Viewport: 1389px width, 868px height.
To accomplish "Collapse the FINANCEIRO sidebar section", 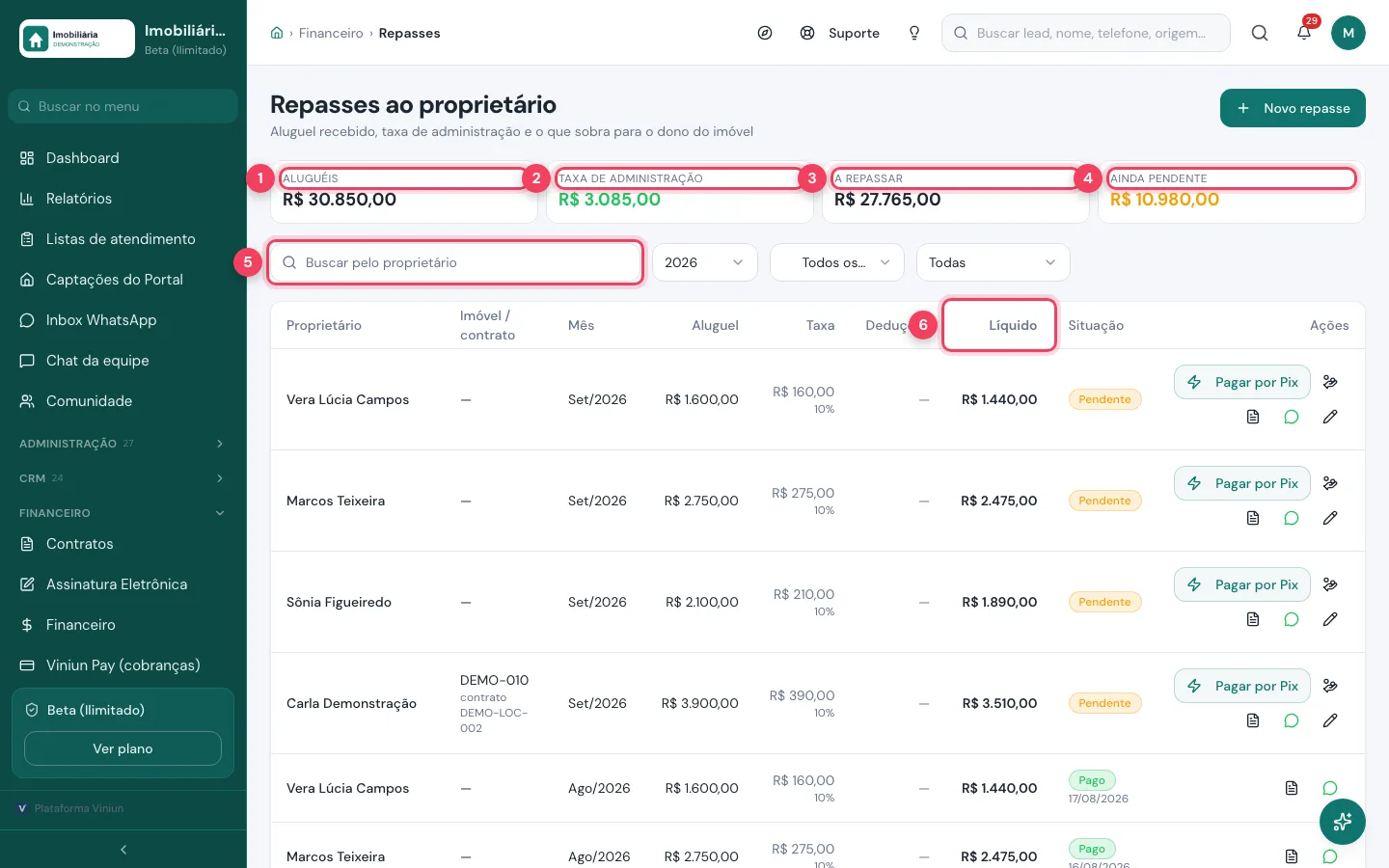I will 123,513.
